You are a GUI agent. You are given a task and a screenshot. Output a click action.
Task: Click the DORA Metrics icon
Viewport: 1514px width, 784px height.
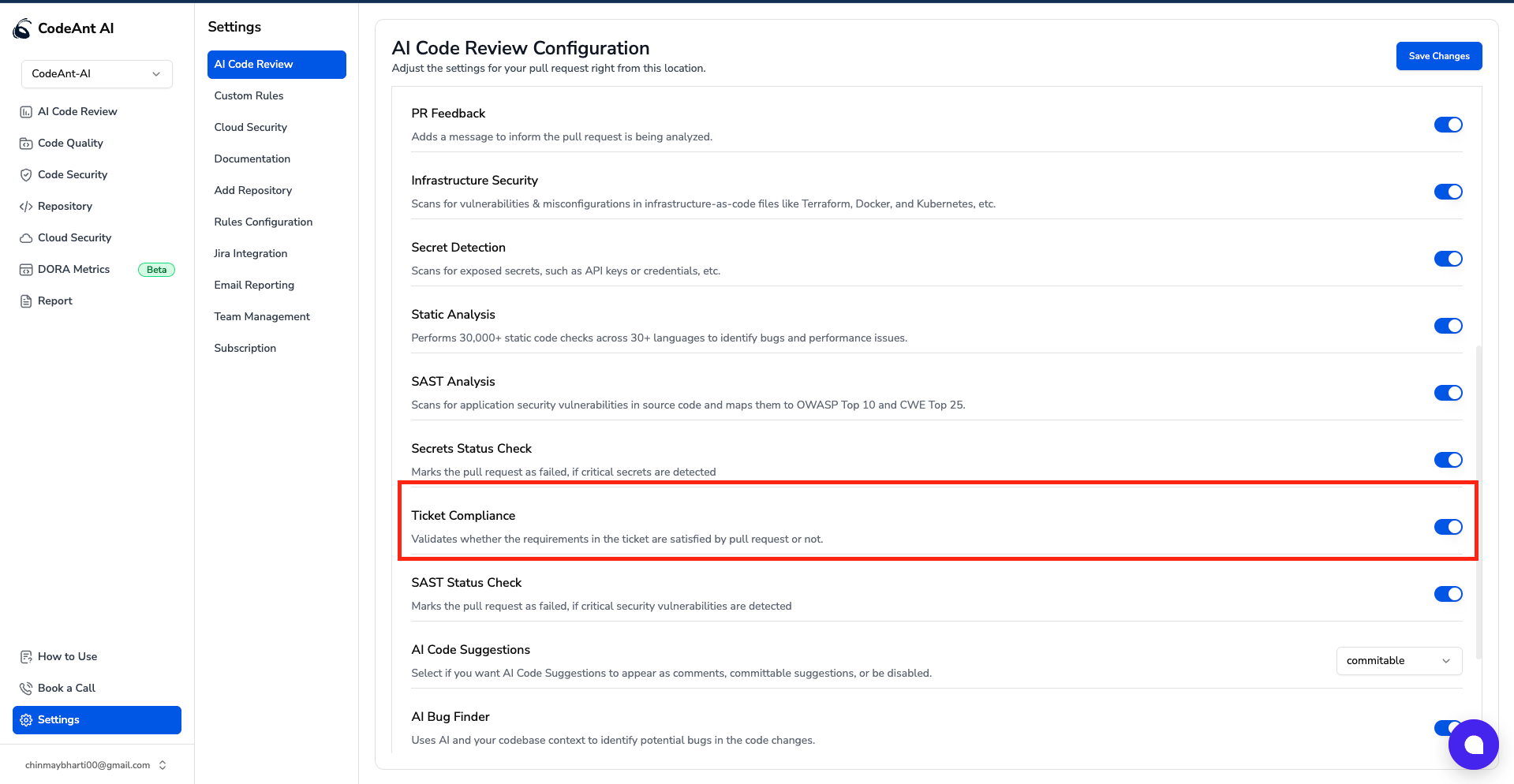pos(26,270)
